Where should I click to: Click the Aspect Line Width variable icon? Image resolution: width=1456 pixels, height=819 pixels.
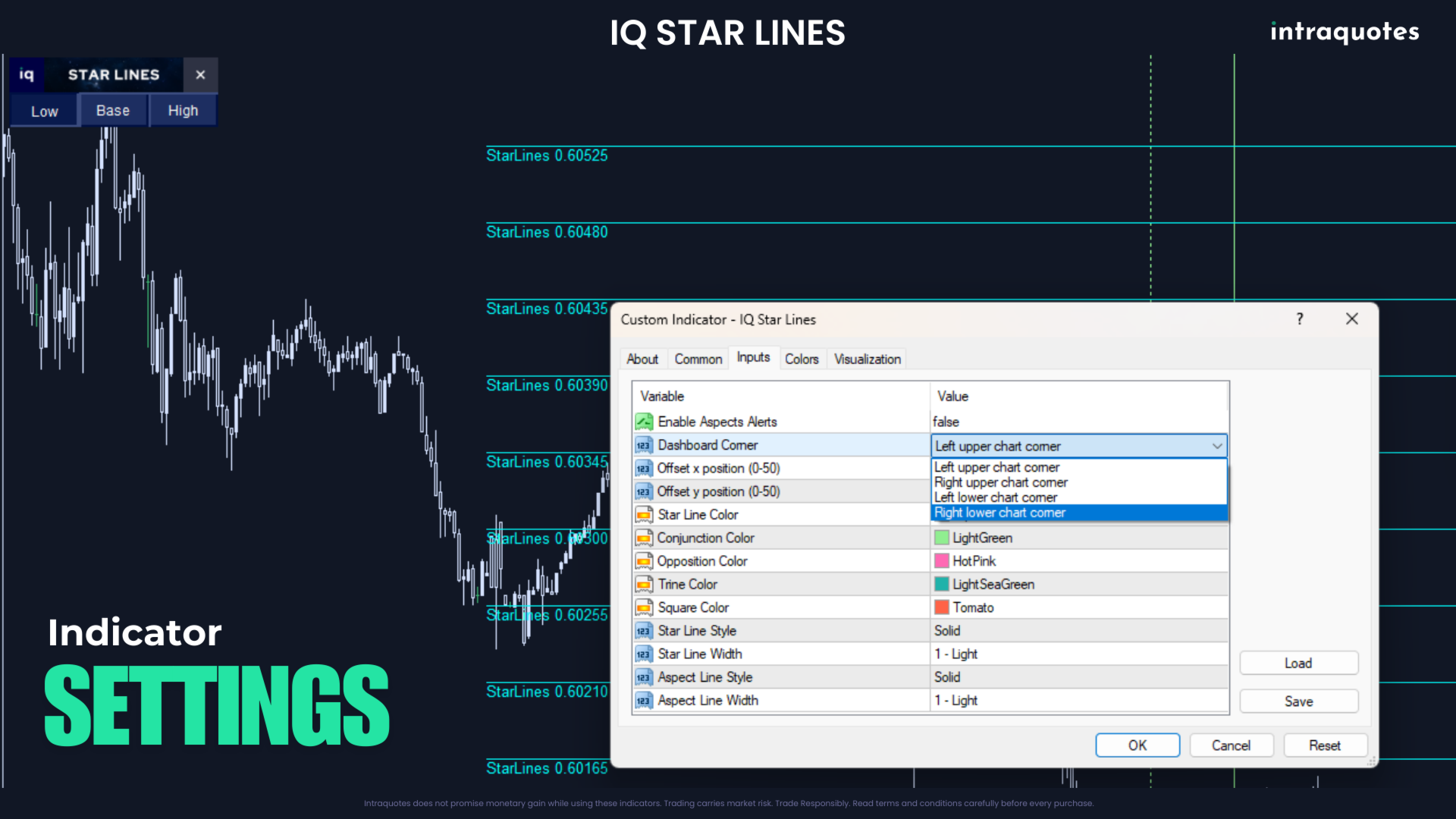click(644, 701)
